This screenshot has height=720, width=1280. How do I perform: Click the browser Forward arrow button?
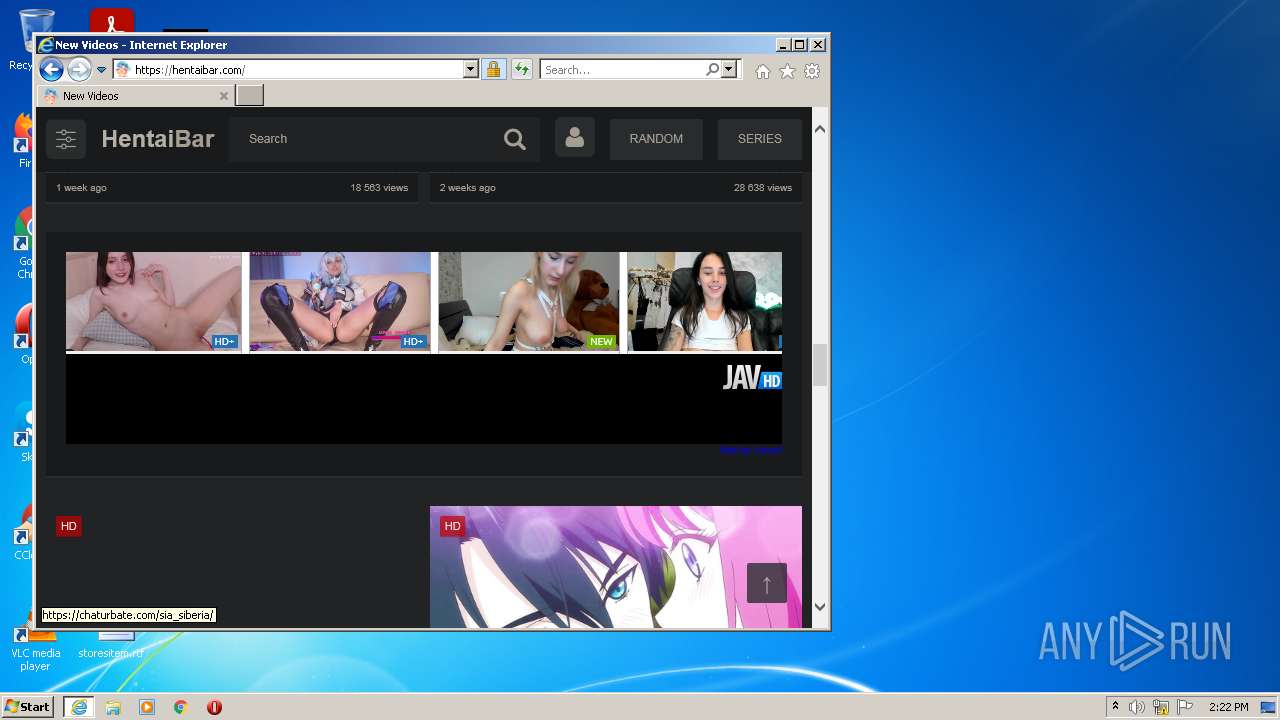(x=79, y=70)
